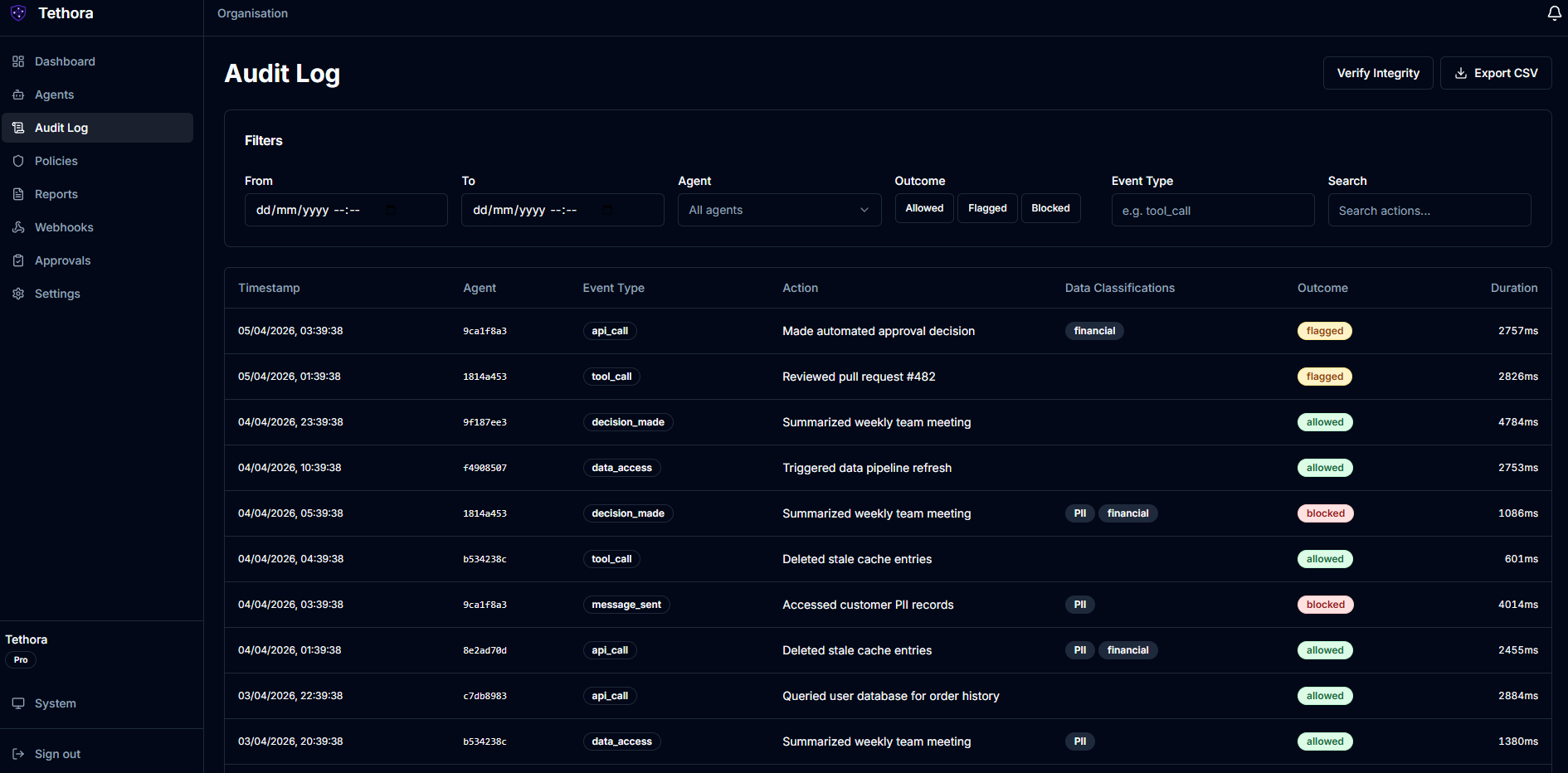Open the Policies shield icon

click(17, 161)
